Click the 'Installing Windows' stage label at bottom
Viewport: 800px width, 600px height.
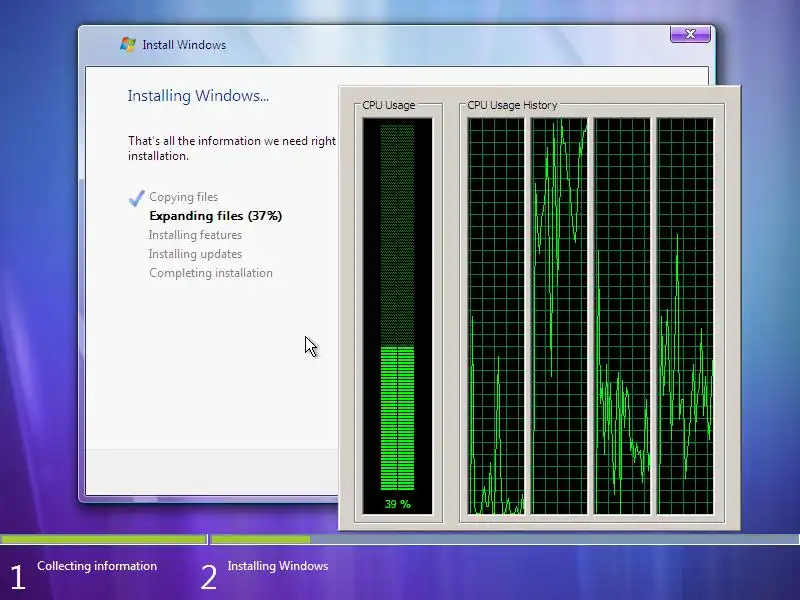tap(278, 566)
